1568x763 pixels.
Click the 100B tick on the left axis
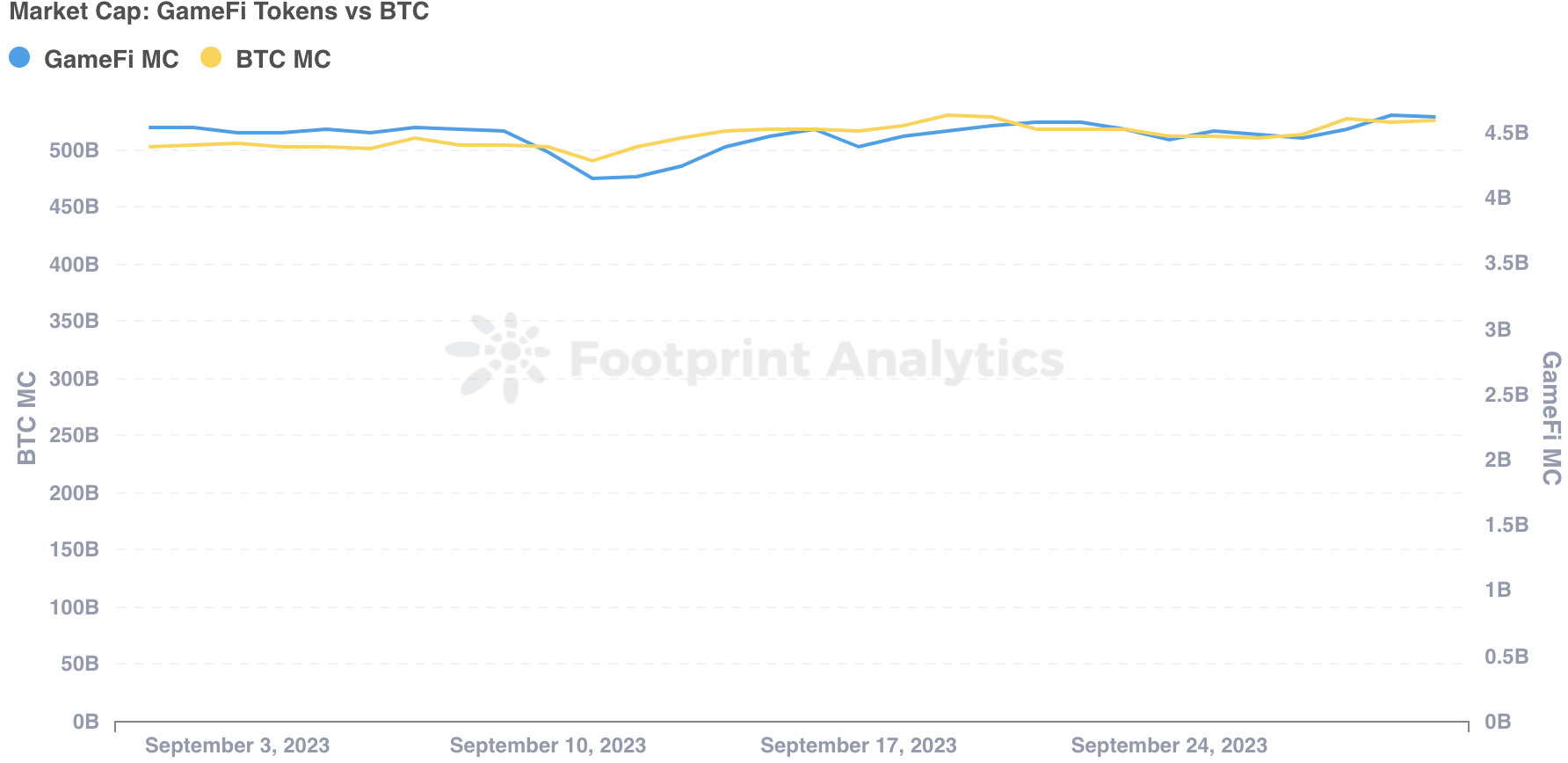(74, 607)
